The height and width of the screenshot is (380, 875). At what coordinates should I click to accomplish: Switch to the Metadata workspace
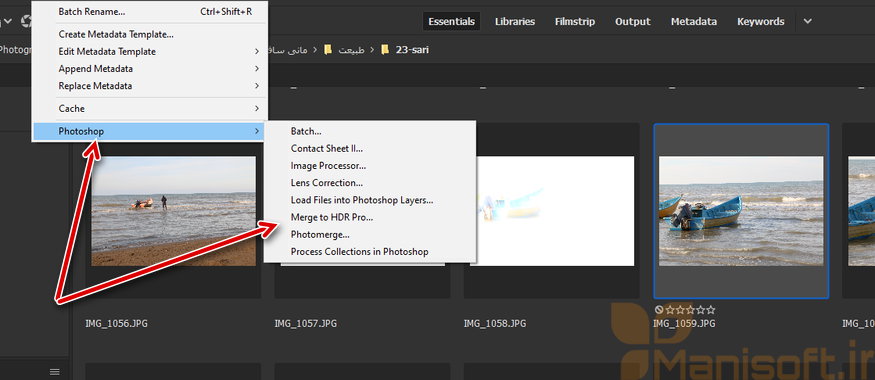[x=694, y=21]
